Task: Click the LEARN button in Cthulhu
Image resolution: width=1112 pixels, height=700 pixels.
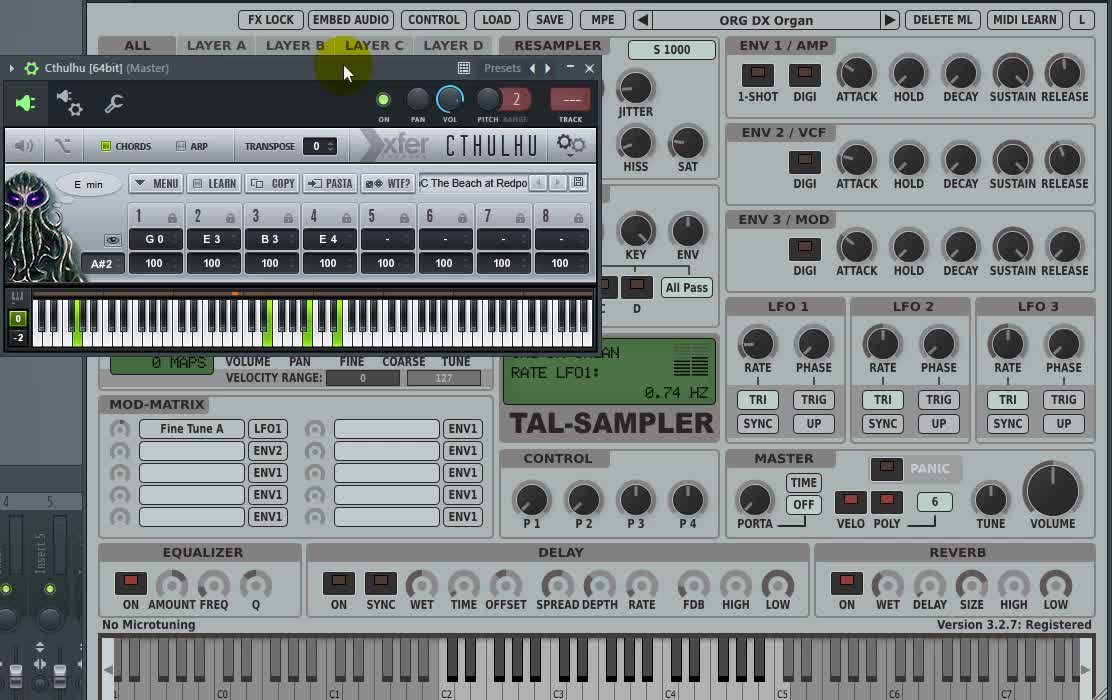Action: pos(214,183)
